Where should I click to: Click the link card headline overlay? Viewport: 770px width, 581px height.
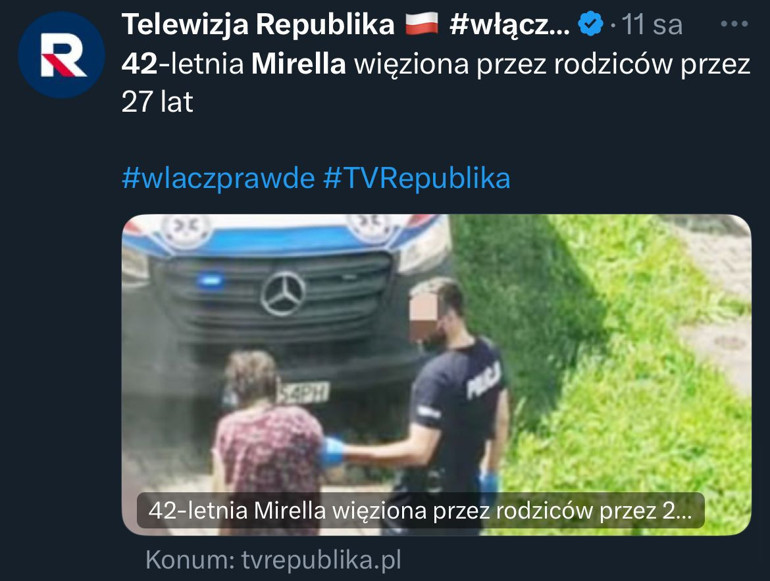pyautogui.click(x=420, y=510)
